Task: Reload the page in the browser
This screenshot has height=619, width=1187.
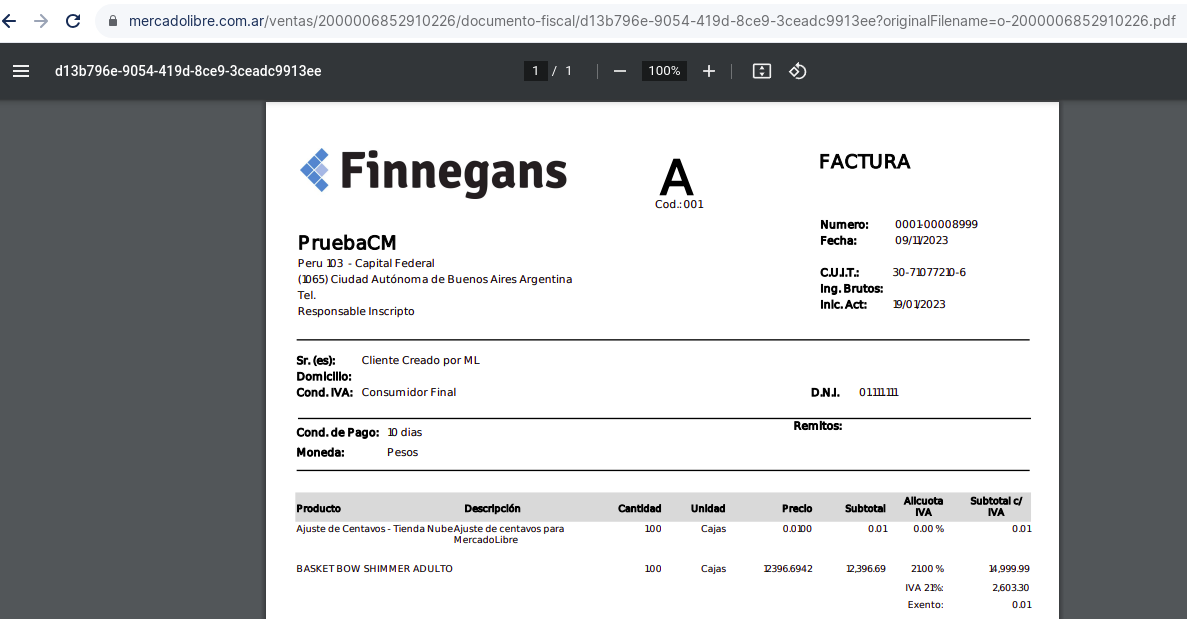Action: click(x=73, y=21)
